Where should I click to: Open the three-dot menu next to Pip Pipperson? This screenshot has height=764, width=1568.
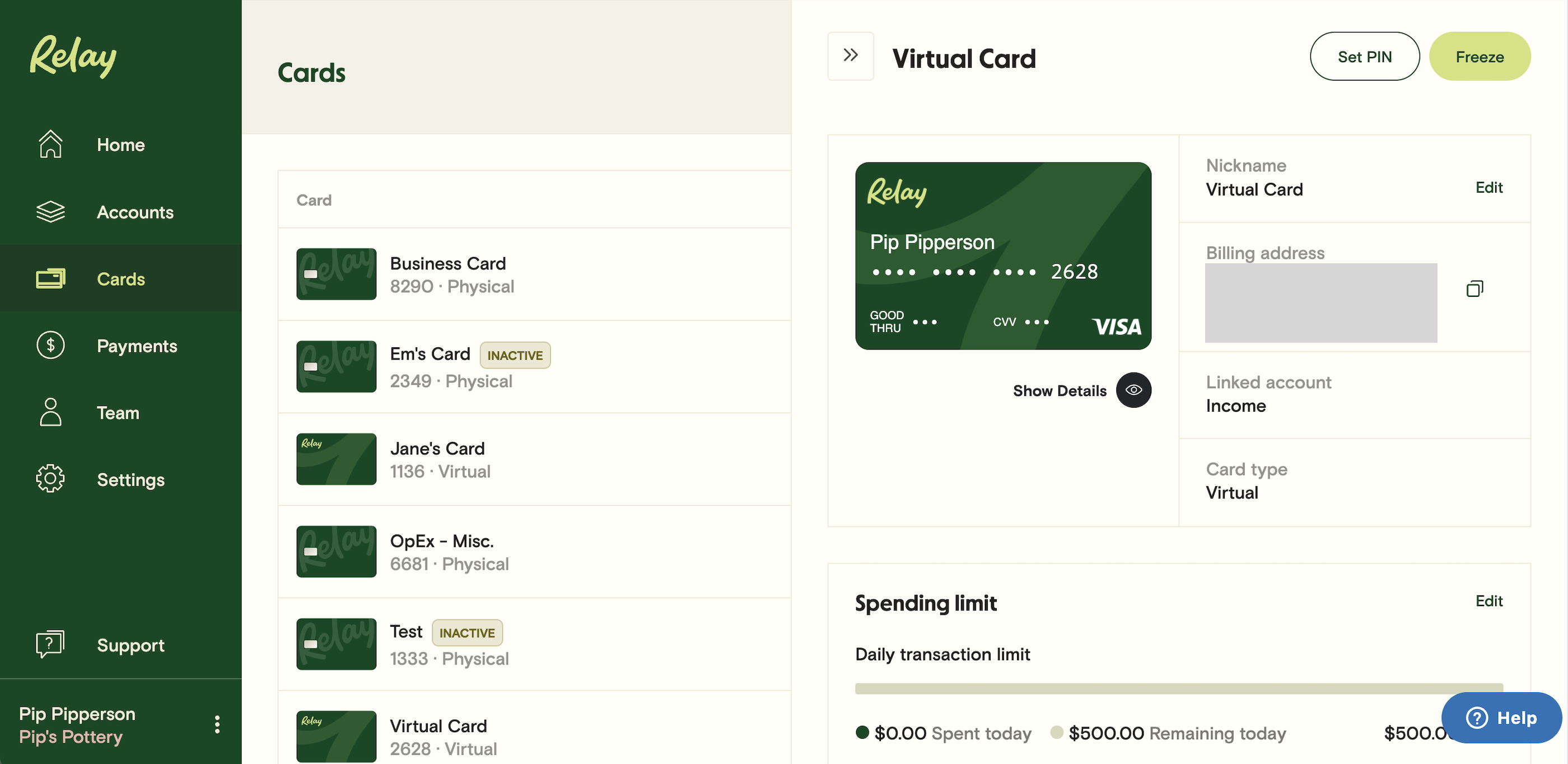pos(217,724)
